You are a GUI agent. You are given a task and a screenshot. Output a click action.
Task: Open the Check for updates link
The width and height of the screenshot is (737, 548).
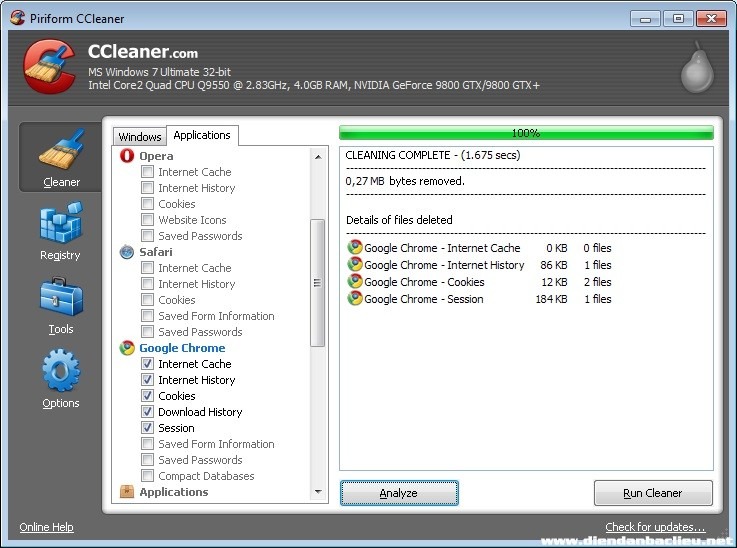point(654,527)
